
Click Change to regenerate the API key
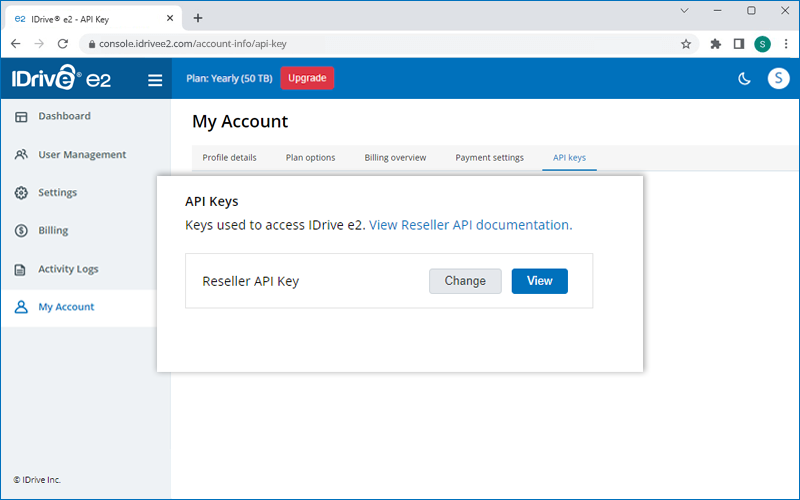click(465, 281)
